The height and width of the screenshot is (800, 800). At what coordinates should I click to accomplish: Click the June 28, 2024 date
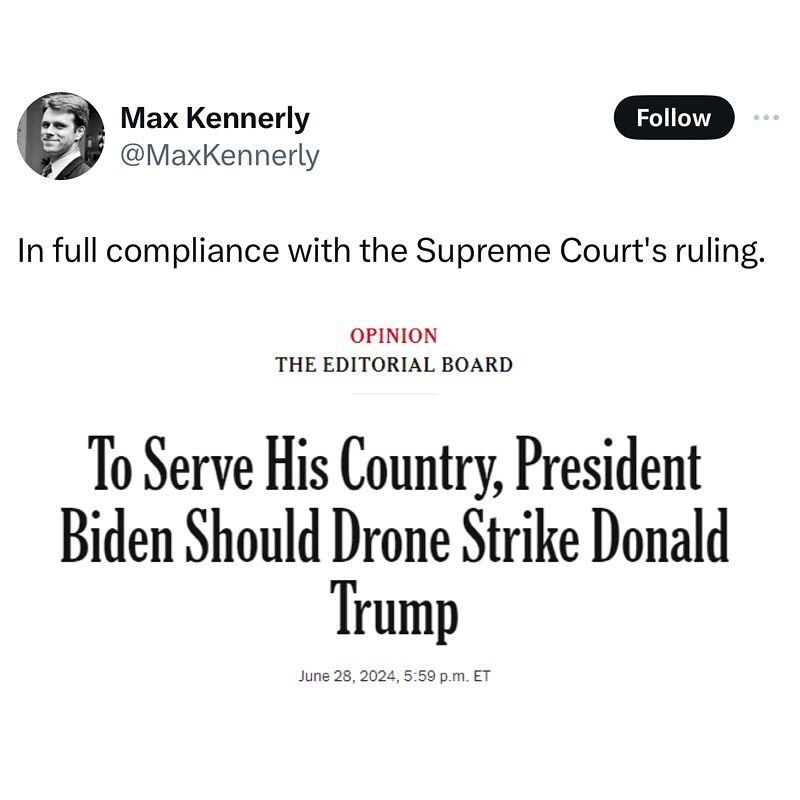pyautogui.click(x=347, y=676)
